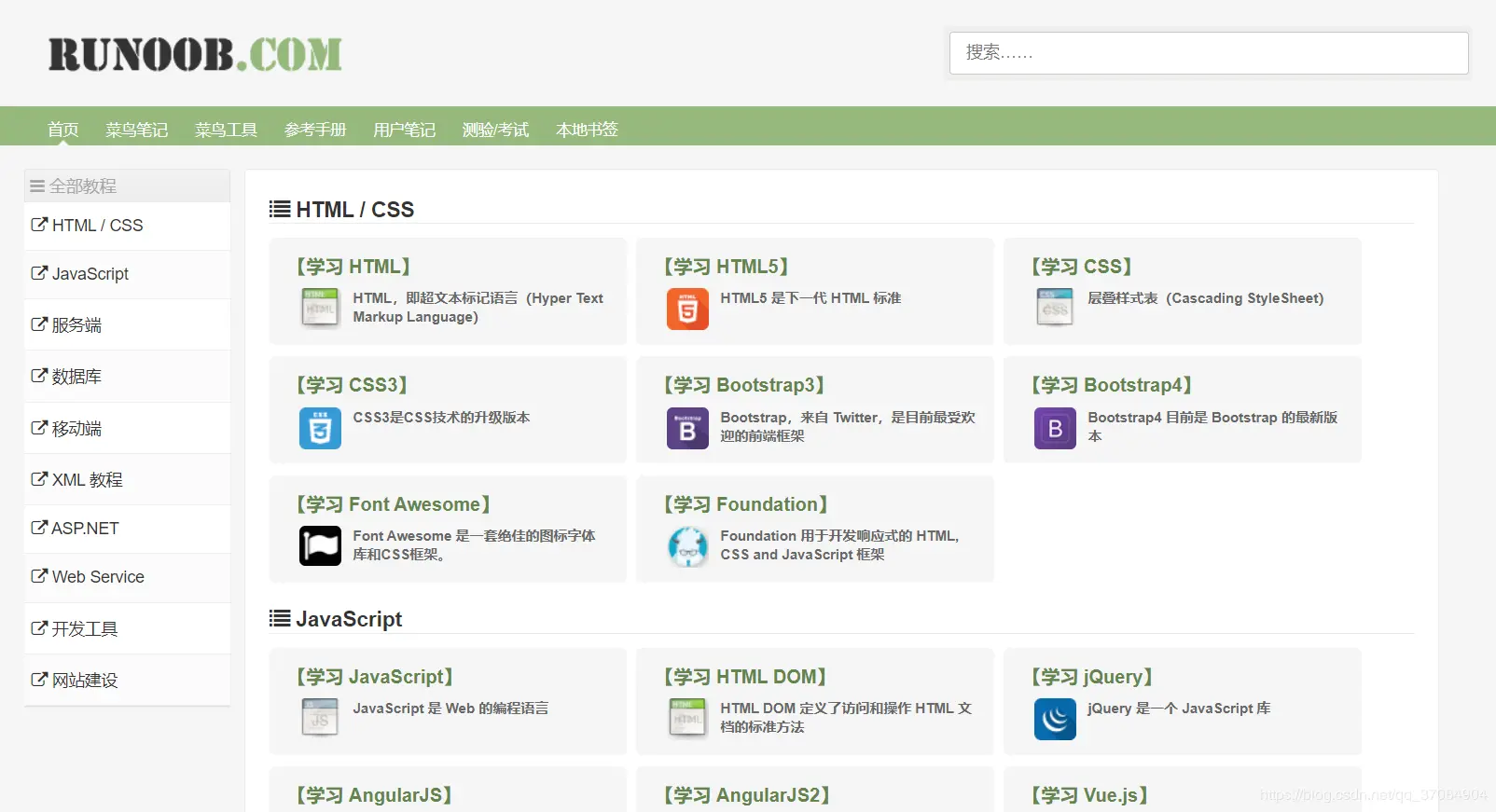Focus the 搜索 search input field
The height and width of the screenshot is (812, 1496).
coord(1209,53)
